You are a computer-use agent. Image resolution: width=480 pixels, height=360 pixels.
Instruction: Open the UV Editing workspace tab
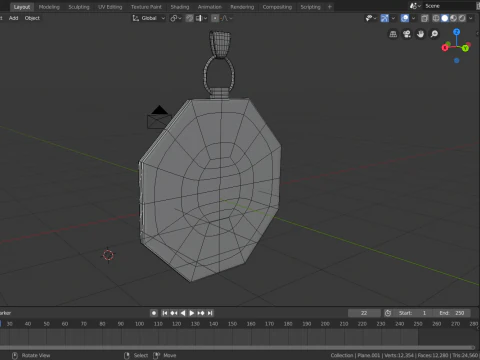click(110, 7)
